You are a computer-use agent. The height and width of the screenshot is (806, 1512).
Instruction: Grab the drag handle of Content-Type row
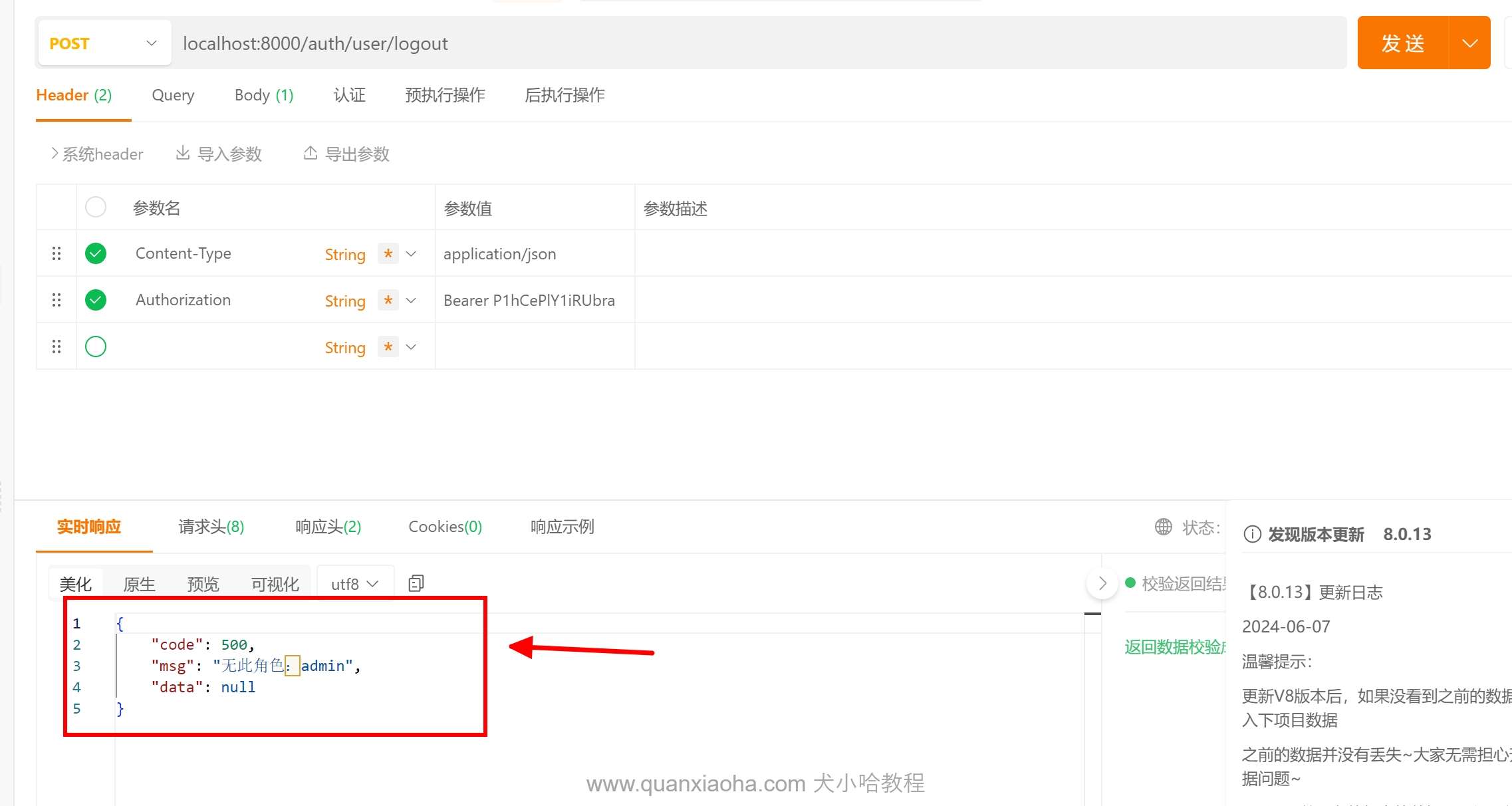(x=57, y=253)
